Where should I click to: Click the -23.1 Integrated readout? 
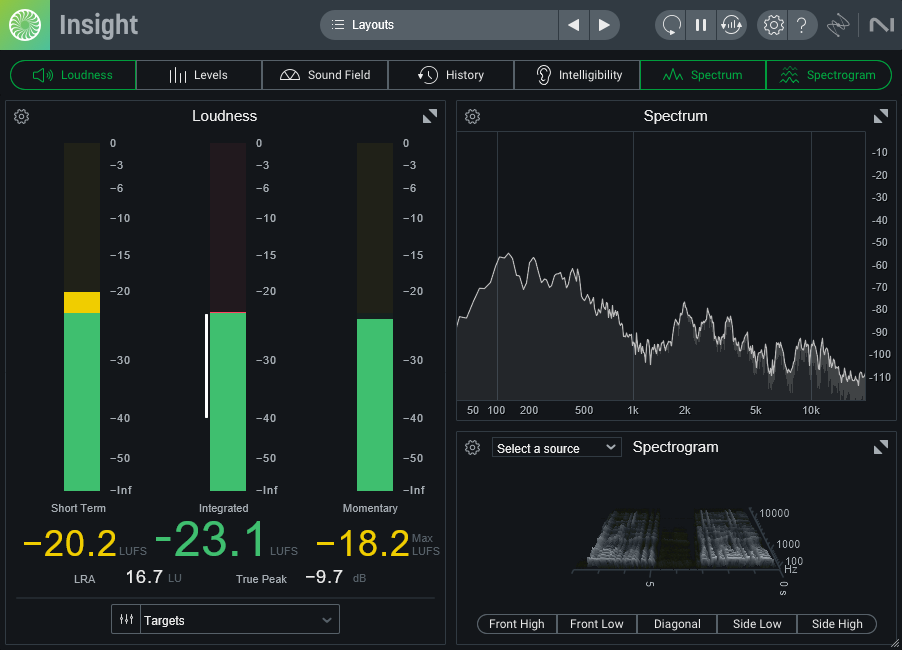pyautogui.click(x=211, y=539)
